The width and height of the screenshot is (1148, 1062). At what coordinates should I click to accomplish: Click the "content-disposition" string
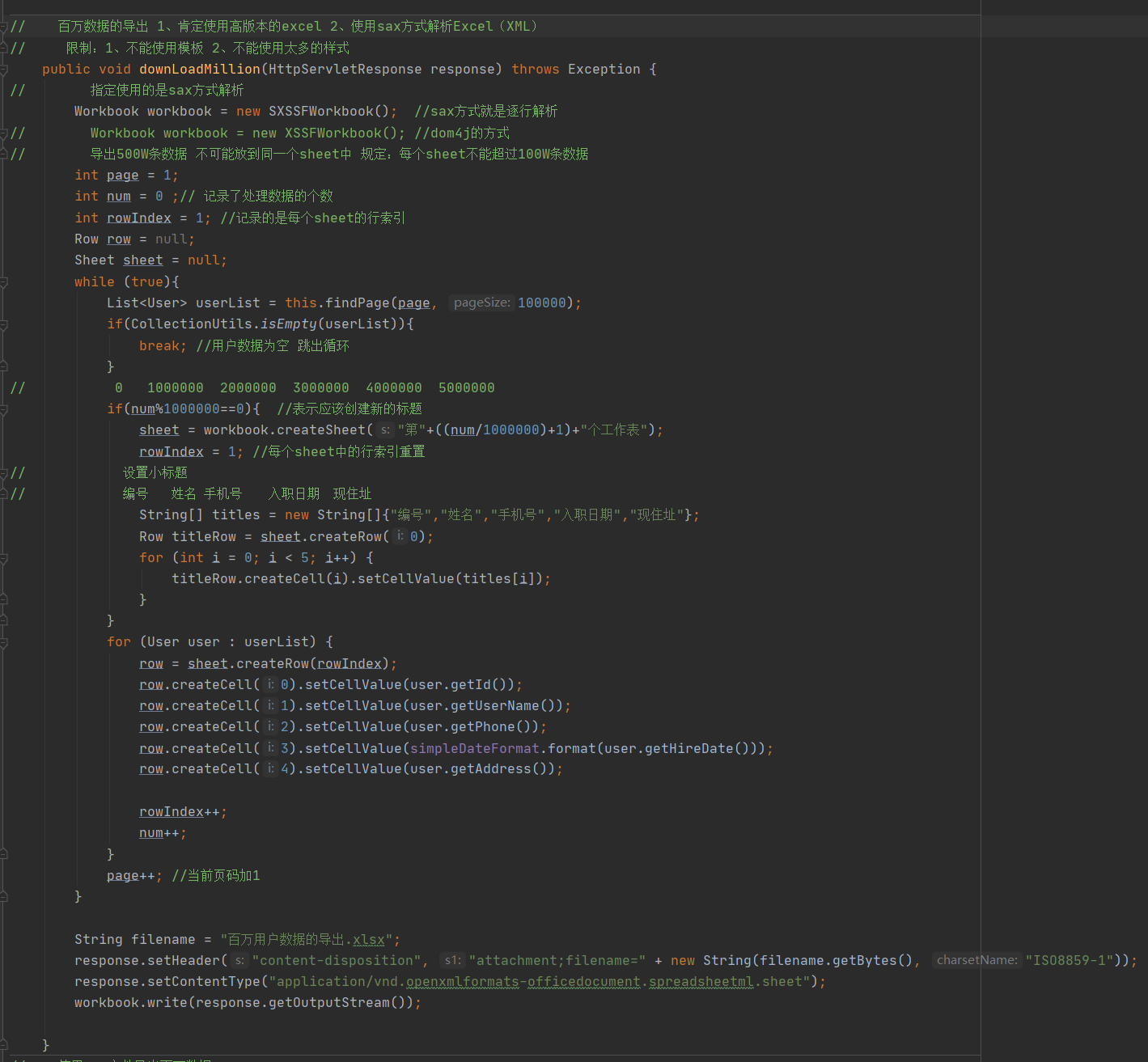click(337, 961)
